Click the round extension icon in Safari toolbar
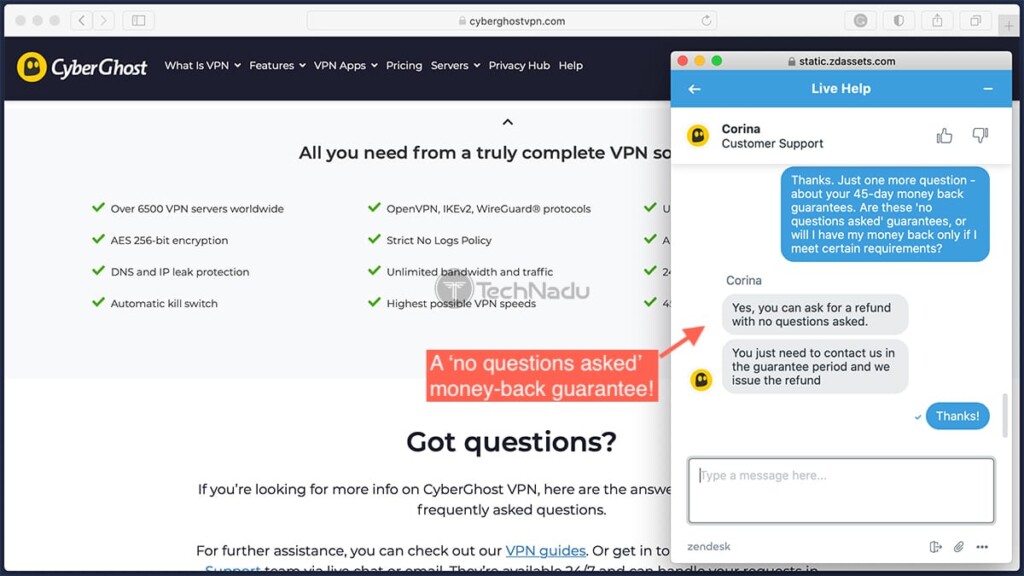The width and height of the screenshot is (1024, 576). tap(861, 21)
